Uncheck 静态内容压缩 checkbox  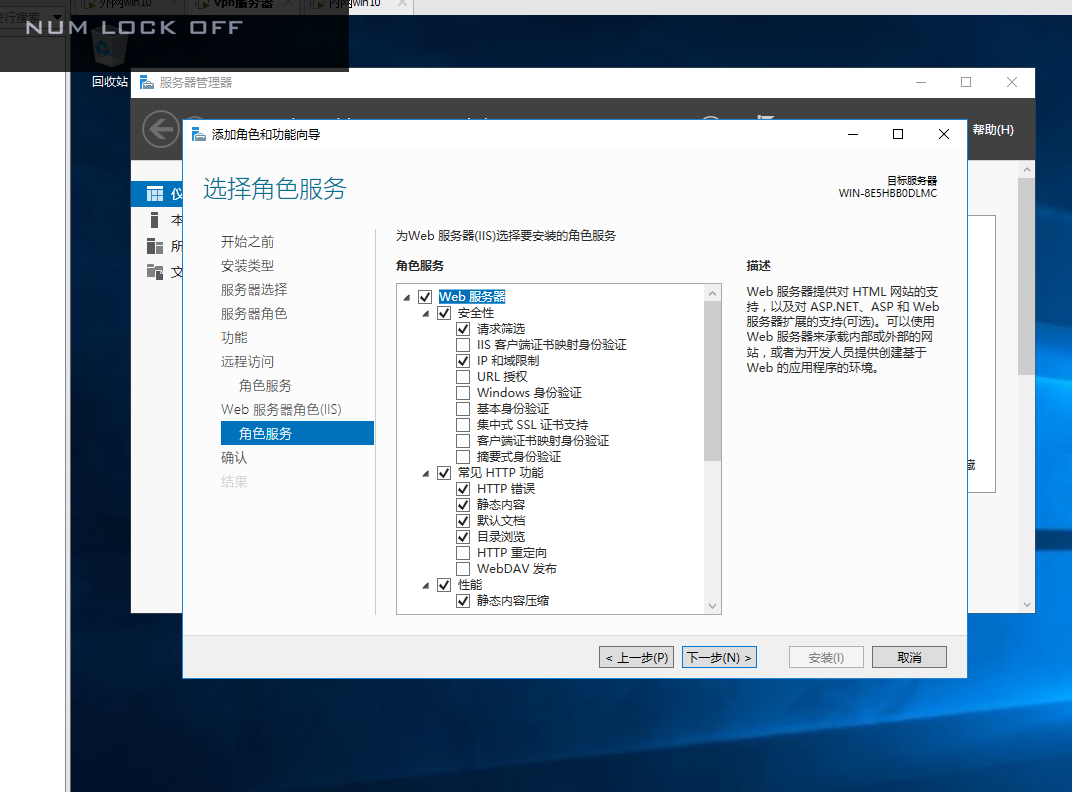point(463,600)
